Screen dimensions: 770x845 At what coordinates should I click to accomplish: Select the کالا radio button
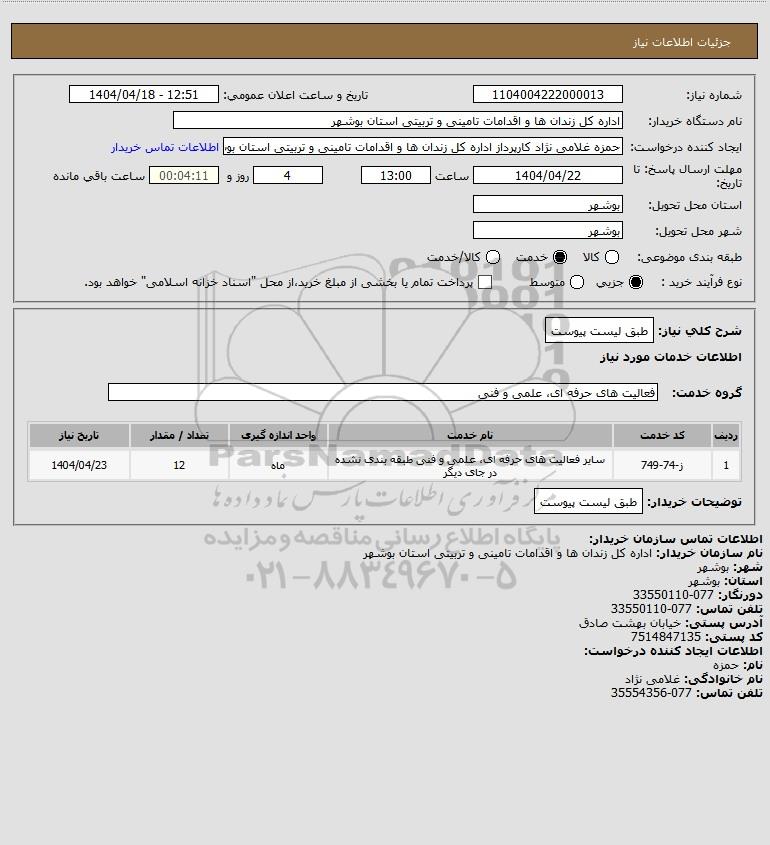pos(612,258)
